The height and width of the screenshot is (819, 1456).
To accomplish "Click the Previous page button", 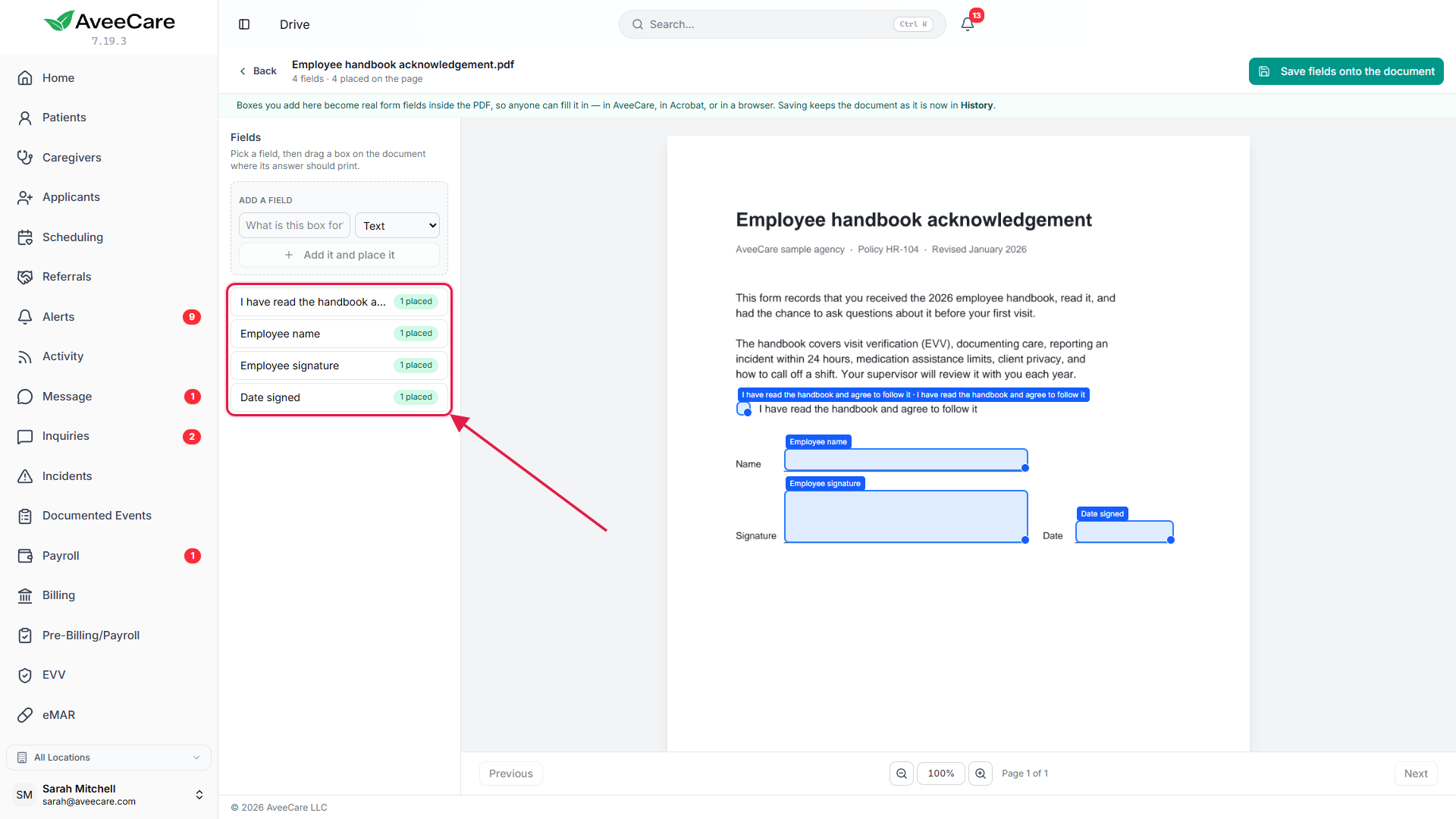I will point(511,773).
